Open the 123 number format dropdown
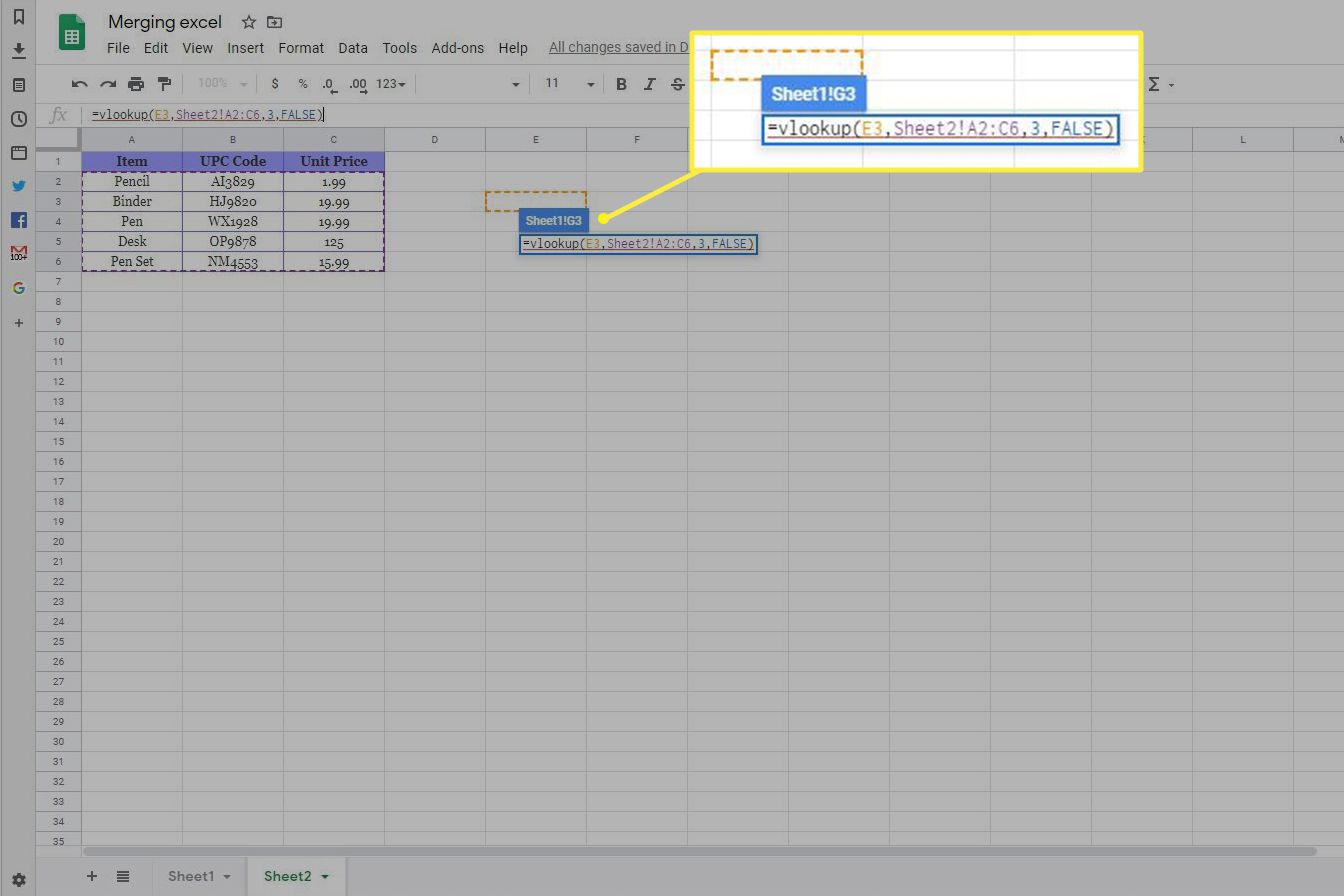Image resolution: width=1344 pixels, height=896 pixels. [391, 84]
